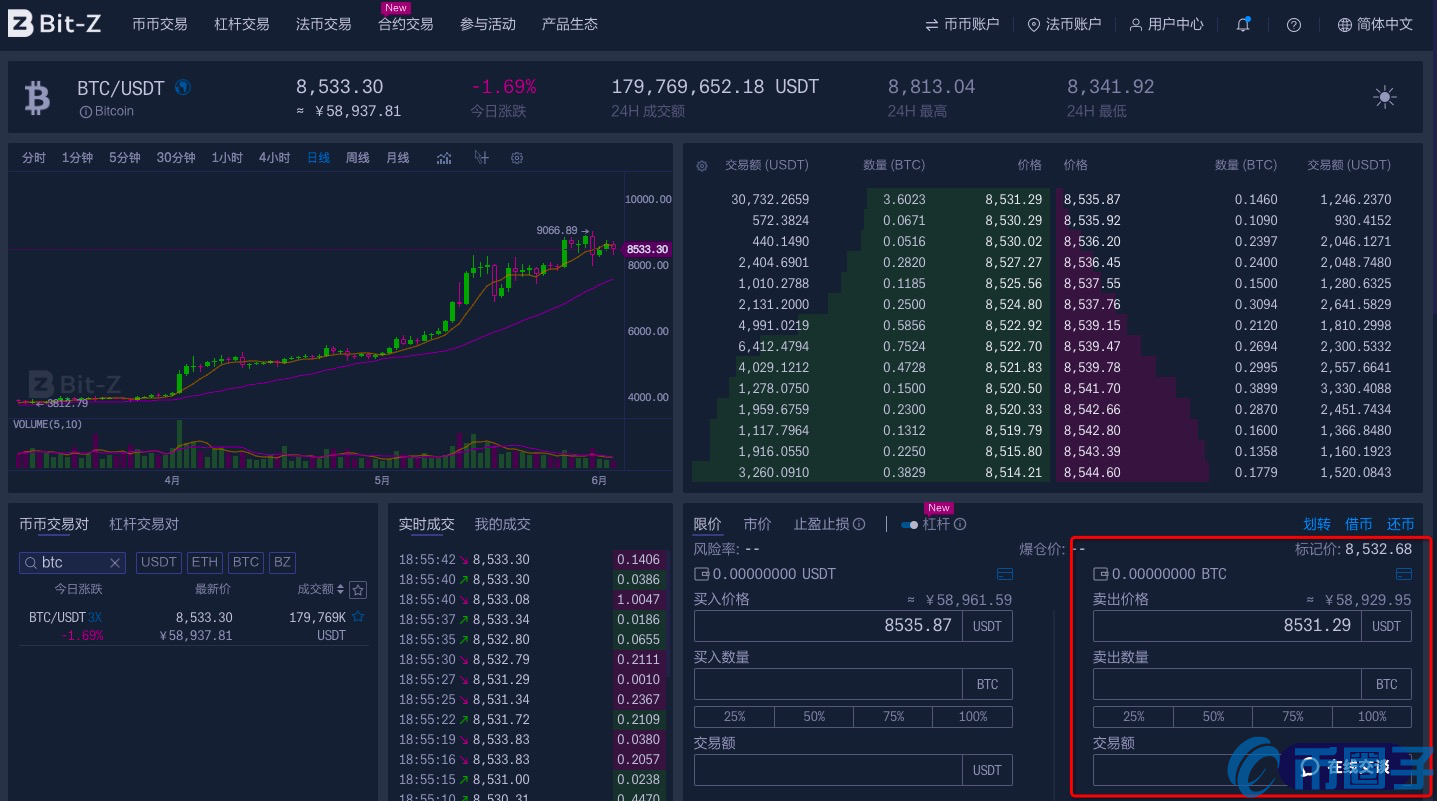Switch chart to 4小时 interval

[274, 158]
